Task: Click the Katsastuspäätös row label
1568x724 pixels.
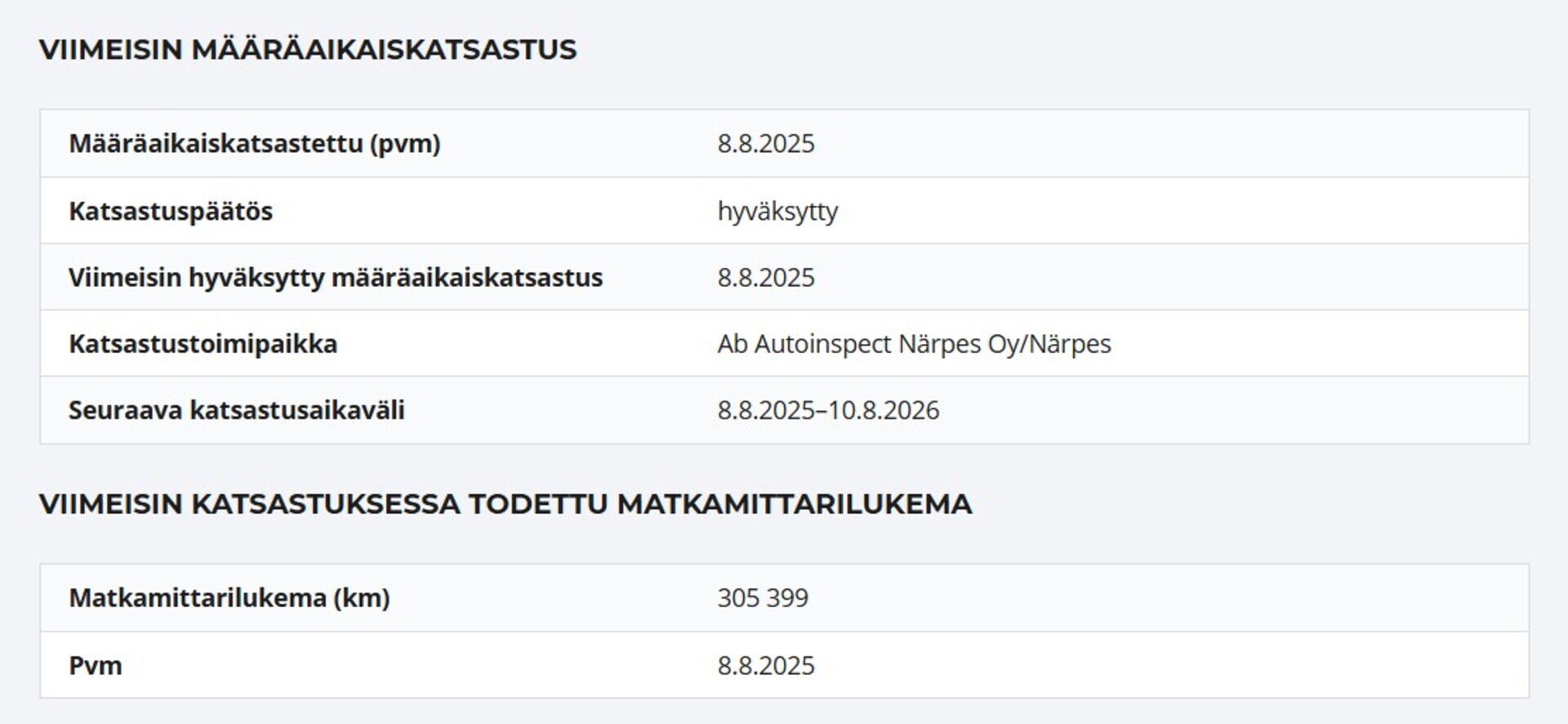Action: [x=171, y=212]
